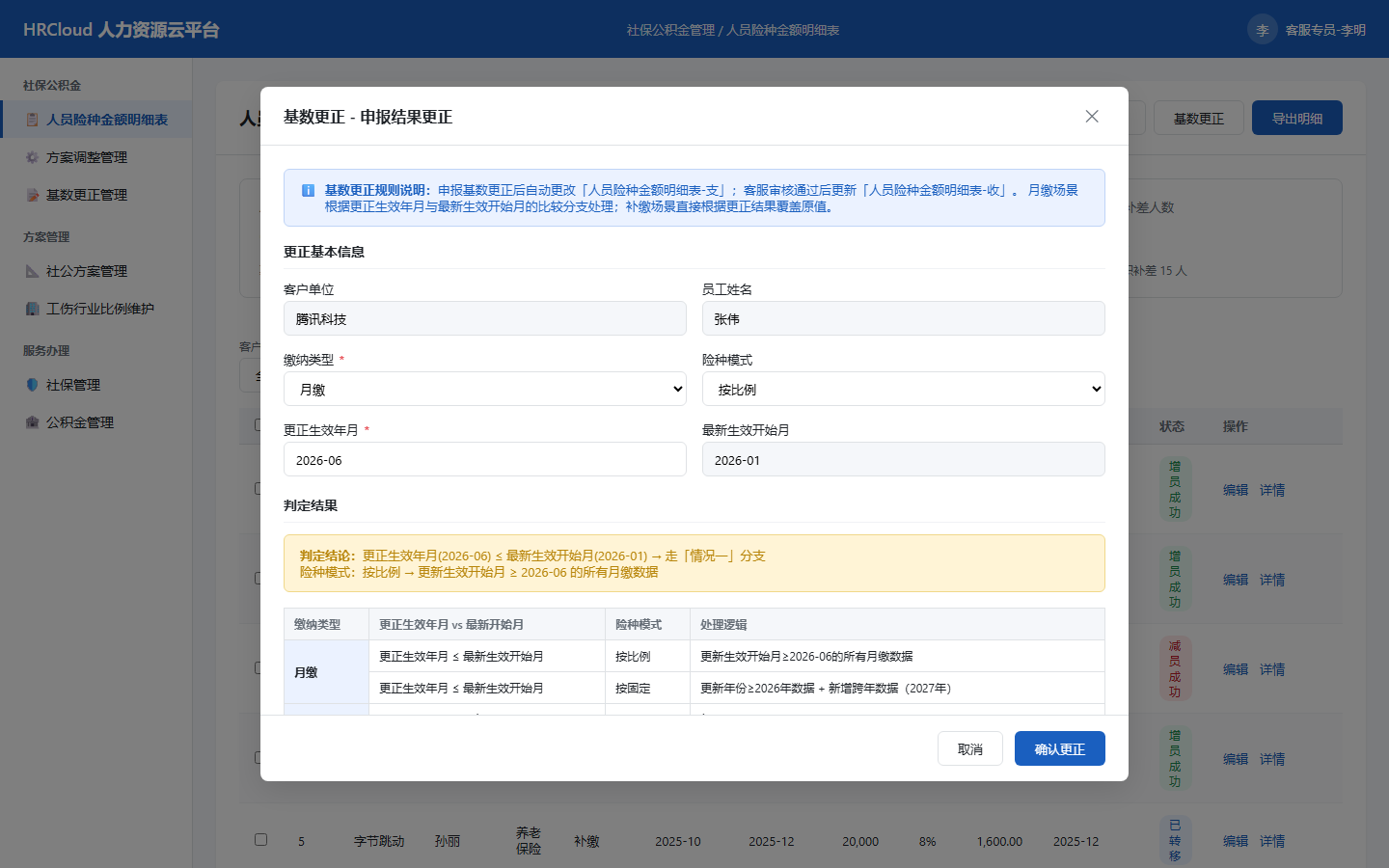Click the 员工姓名 field containing 张伟

tap(904, 319)
